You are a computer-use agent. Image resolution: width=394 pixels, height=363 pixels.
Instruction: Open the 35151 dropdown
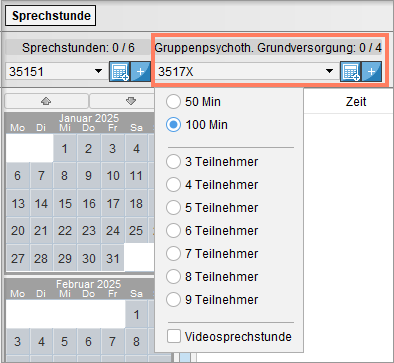[x=55, y=71]
